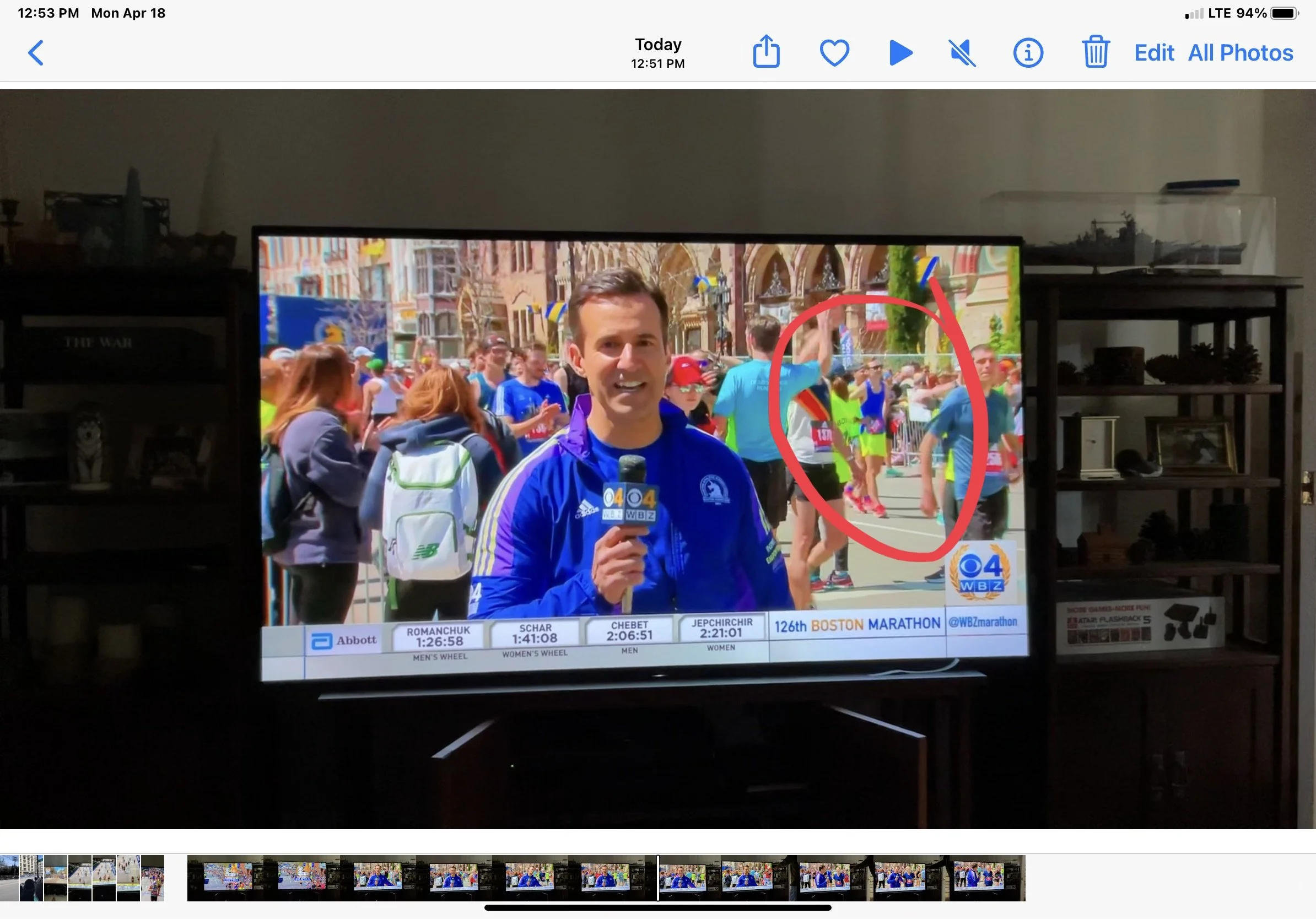Image resolution: width=1316 pixels, height=919 pixels.
Task: Favorite this video with heart icon
Action: pos(834,53)
